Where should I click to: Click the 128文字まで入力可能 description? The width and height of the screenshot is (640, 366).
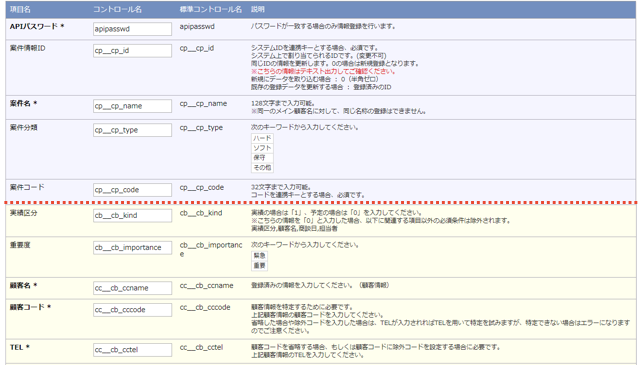[x=283, y=104]
